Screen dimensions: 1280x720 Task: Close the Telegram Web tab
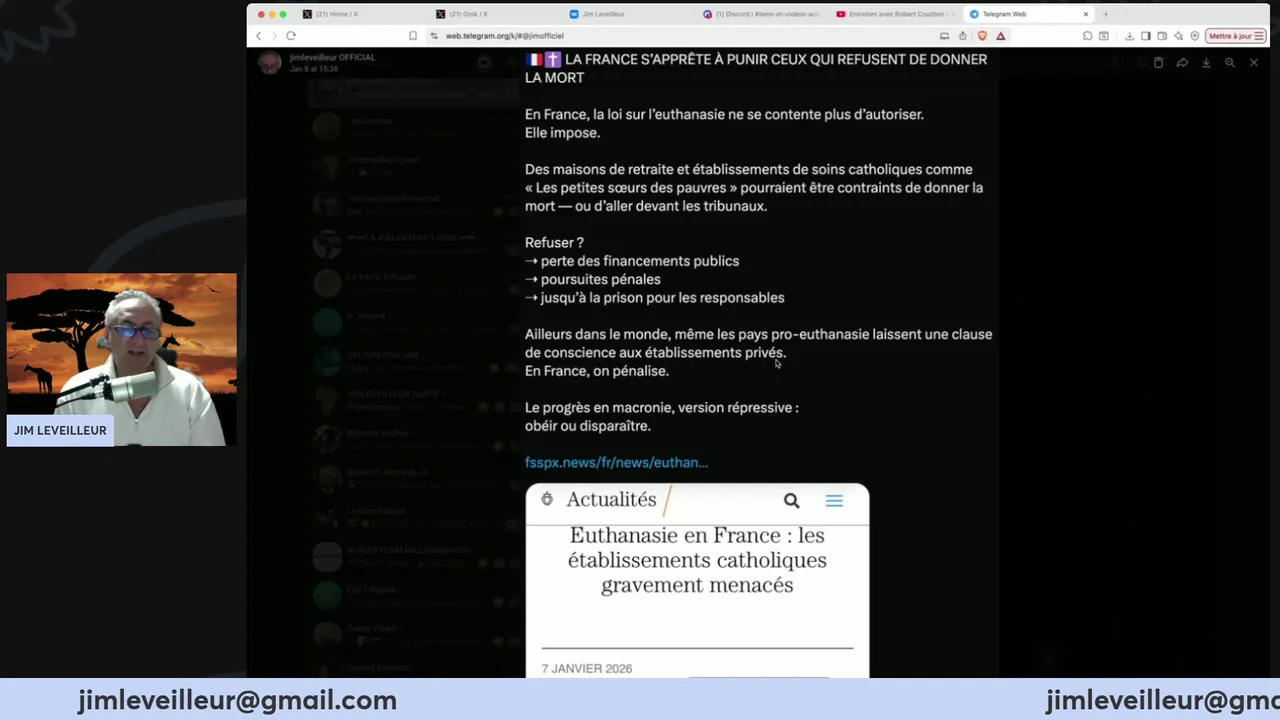click(x=1085, y=14)
